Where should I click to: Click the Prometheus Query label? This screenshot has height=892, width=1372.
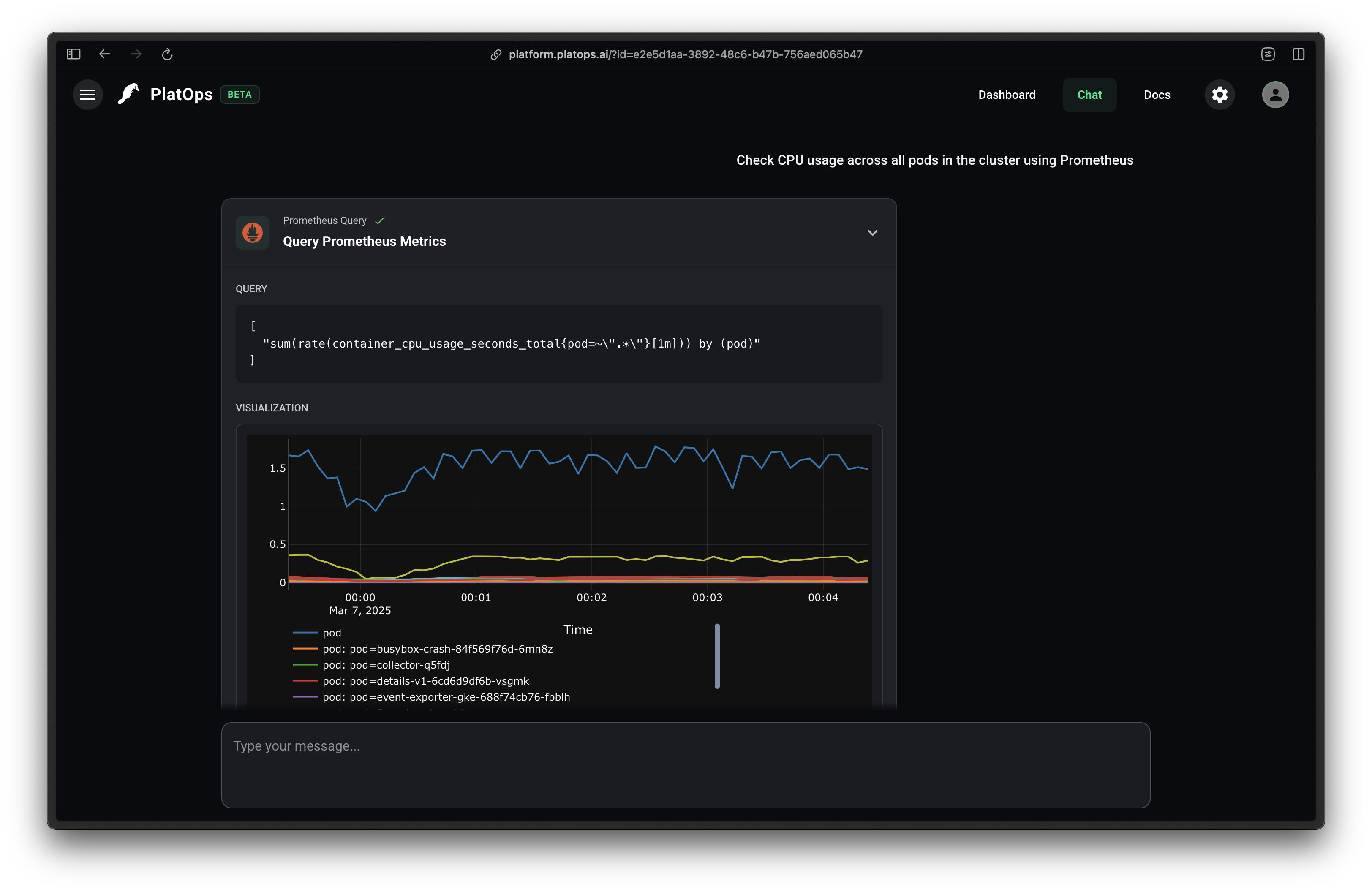(x=324, y=221)
